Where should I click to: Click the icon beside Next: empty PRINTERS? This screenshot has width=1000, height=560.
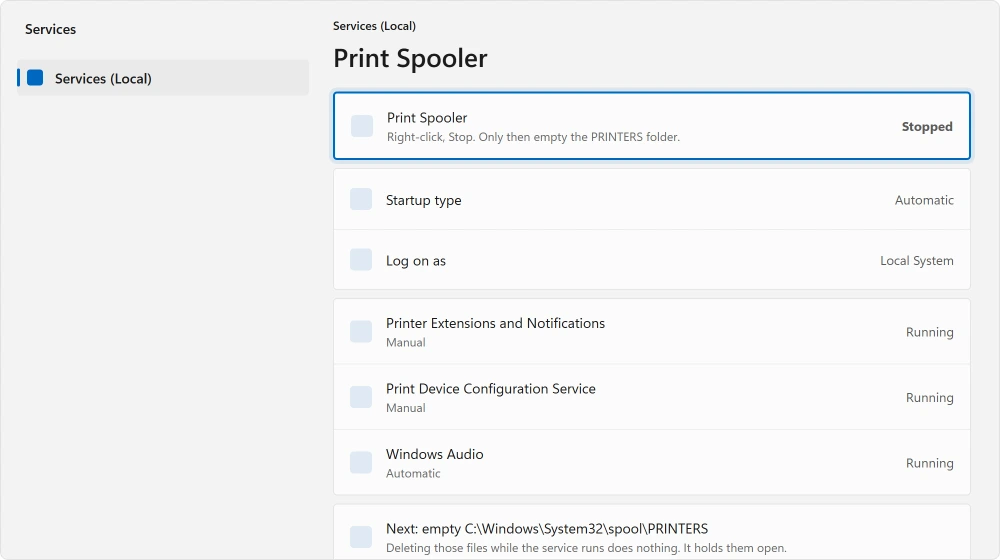pyautogui.click(x=361, y=537)
